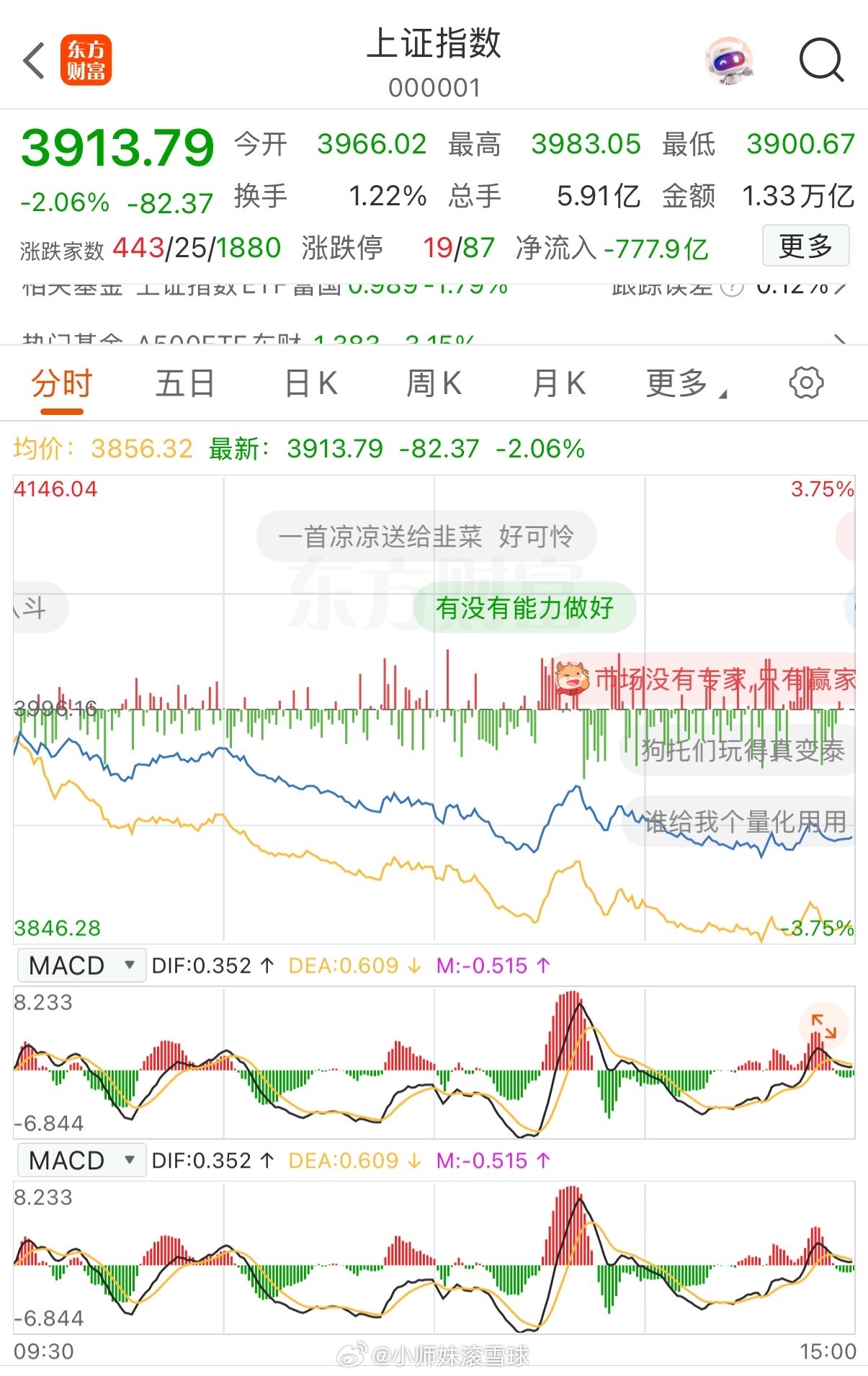This screenshot has height=1376, width=868.
Task: Expand the 更多 chart period dropdown
Action: (686, 383)
